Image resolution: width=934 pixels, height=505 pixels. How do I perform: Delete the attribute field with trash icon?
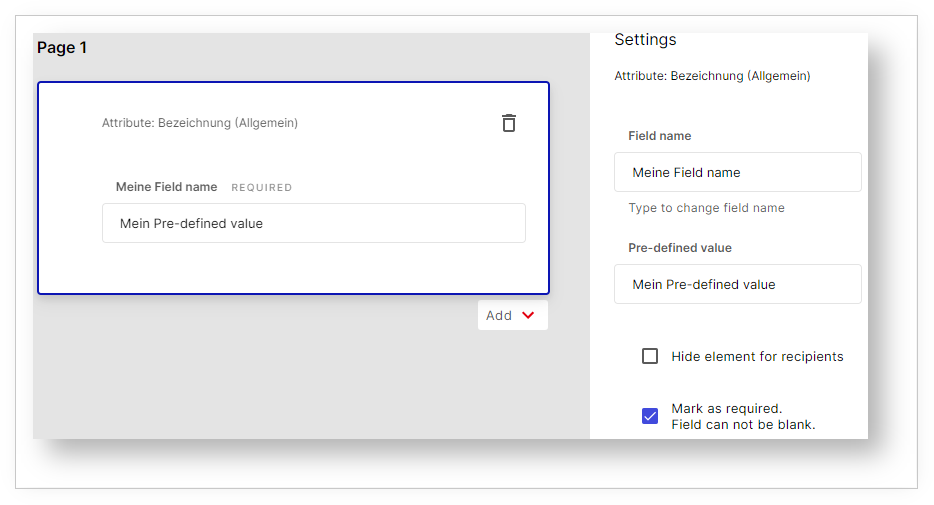pyautogui.click(x=509, y=123)
